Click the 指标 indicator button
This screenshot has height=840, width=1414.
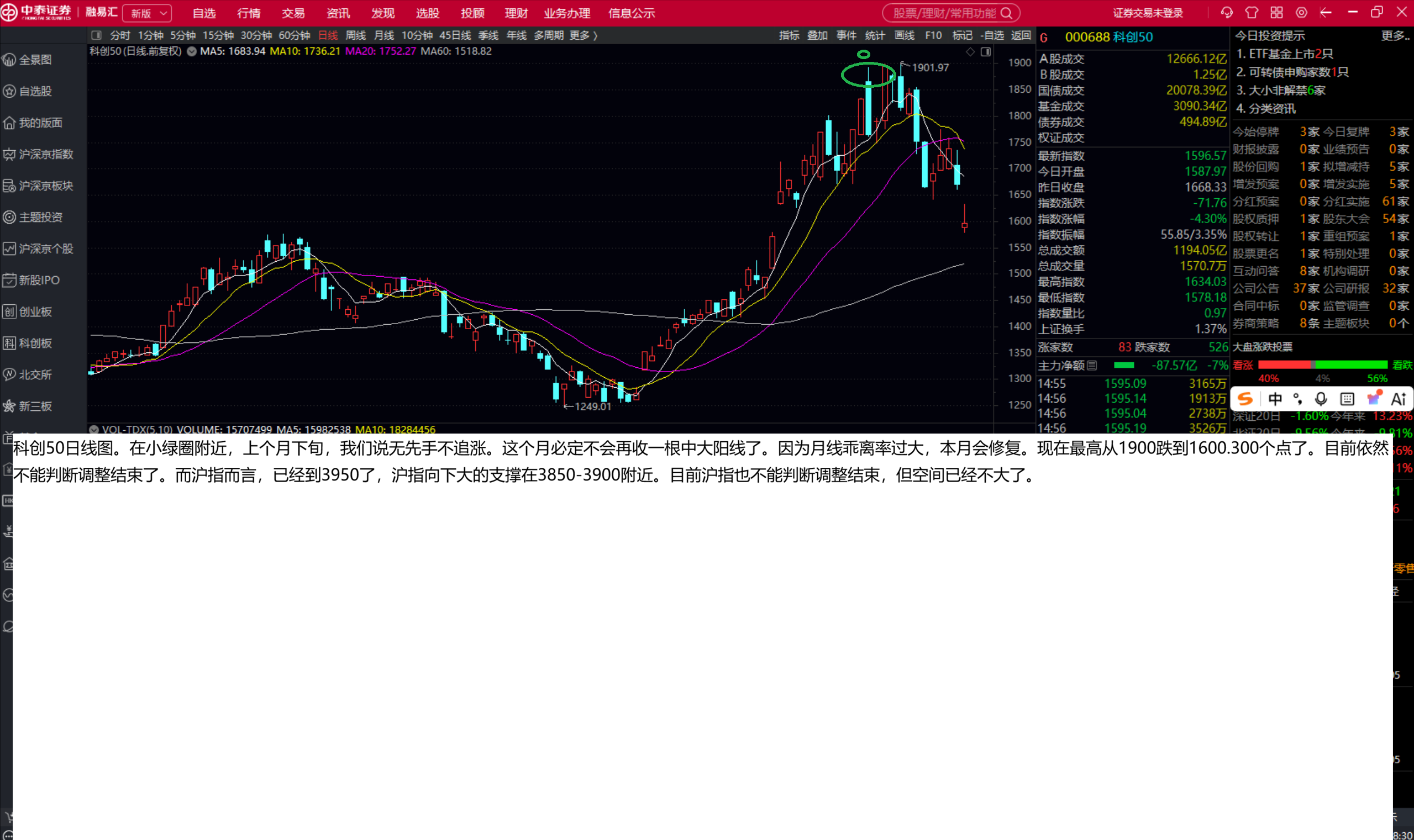point(789,35)
